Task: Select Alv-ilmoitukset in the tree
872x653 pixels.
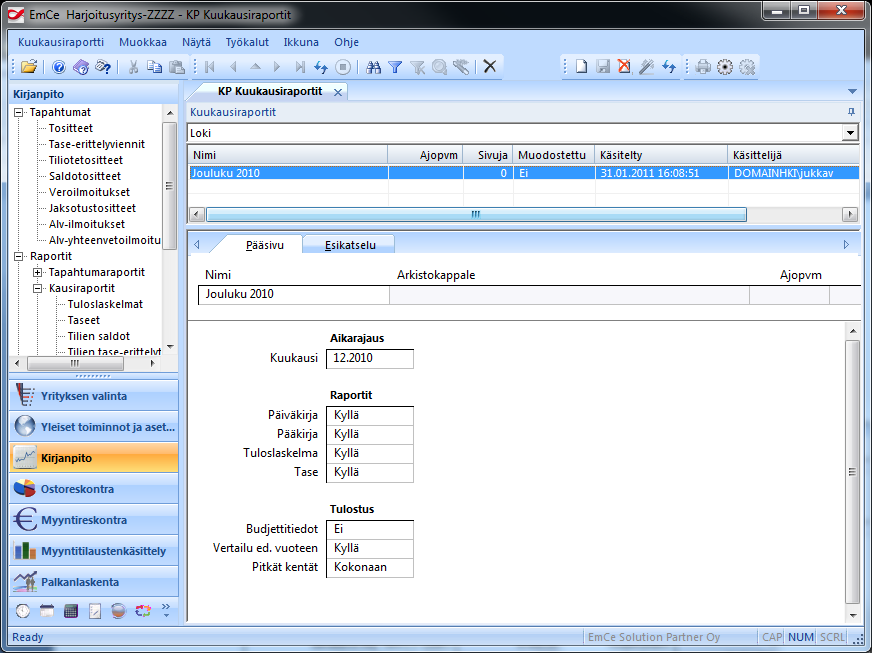Action: pyautogui.click(x=87, y=225)
